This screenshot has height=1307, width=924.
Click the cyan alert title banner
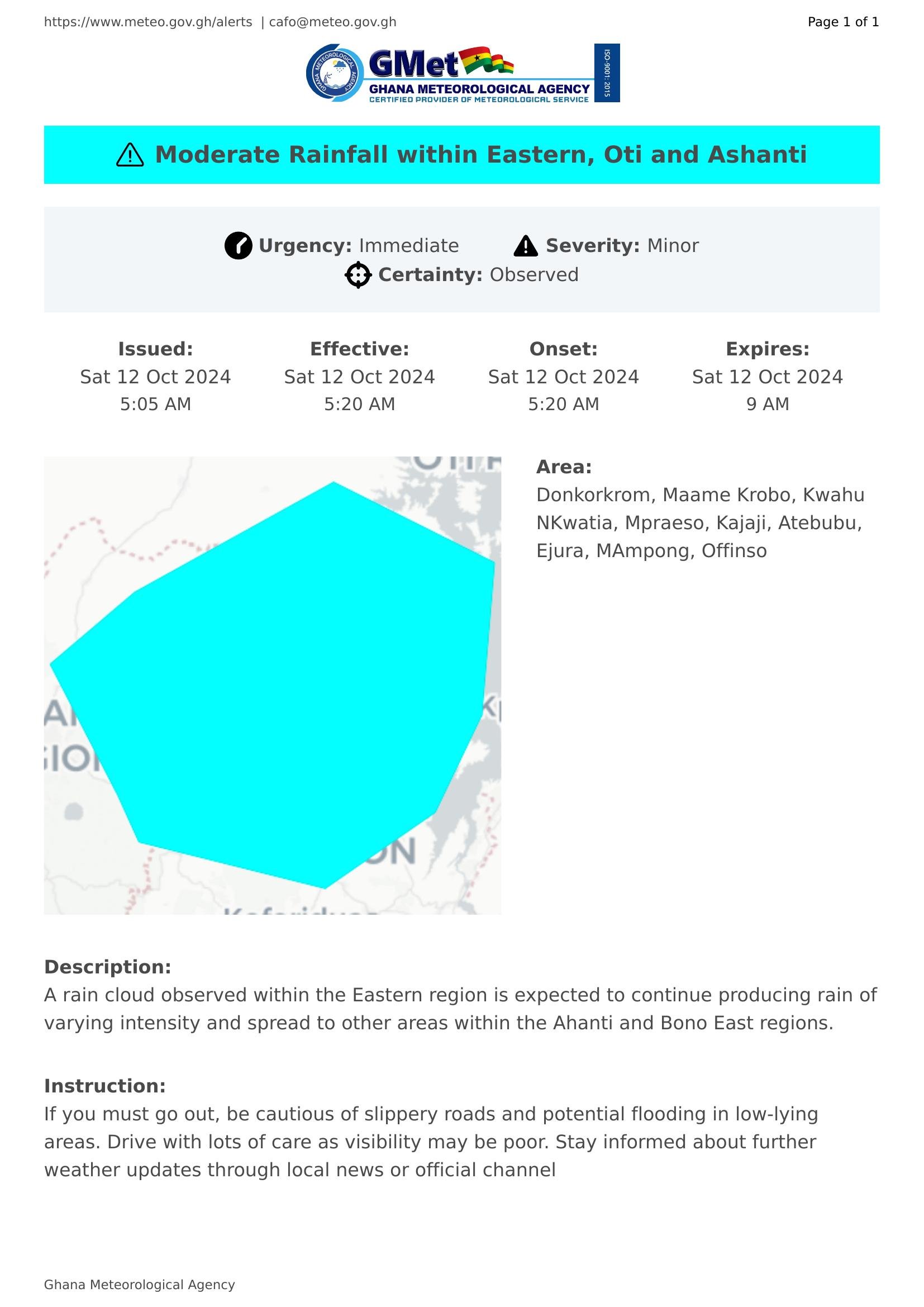[x=461, y=155]
